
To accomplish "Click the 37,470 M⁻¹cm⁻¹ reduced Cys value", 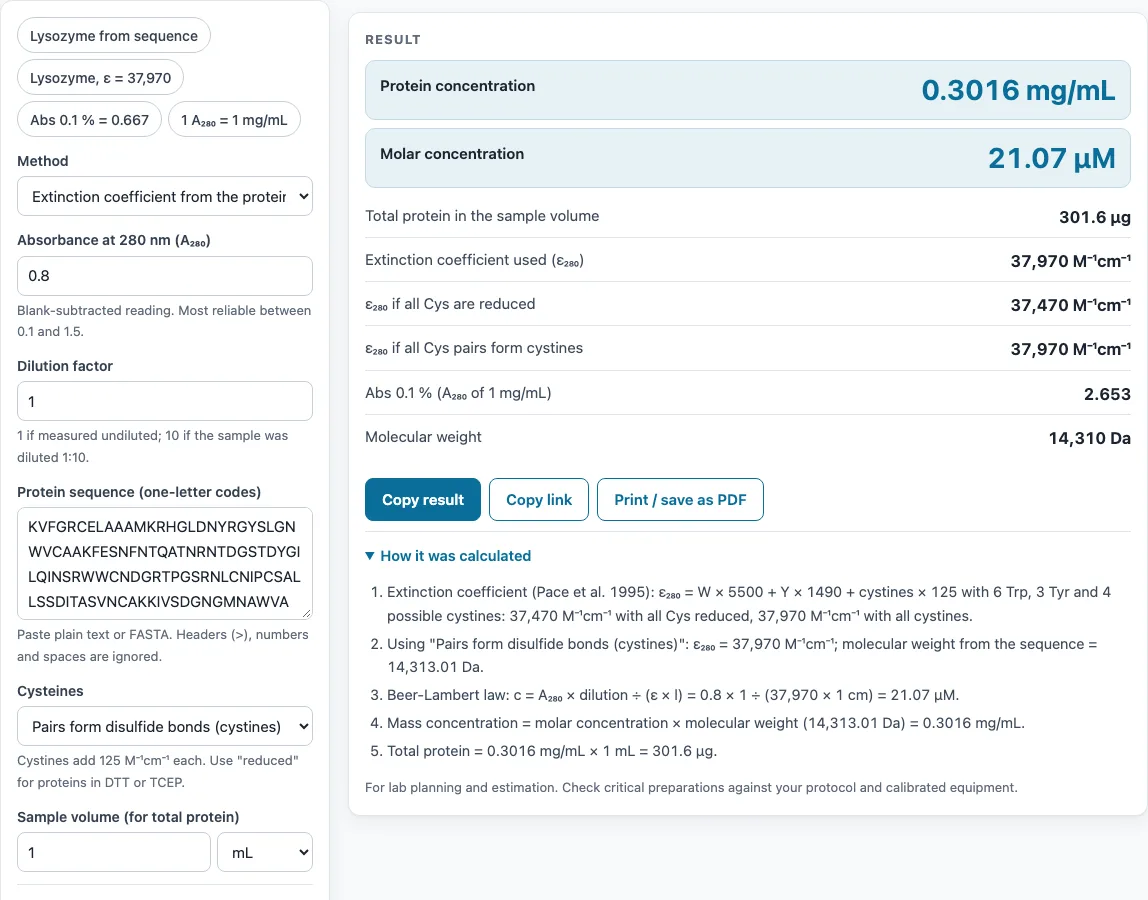I will [1070, 305].
